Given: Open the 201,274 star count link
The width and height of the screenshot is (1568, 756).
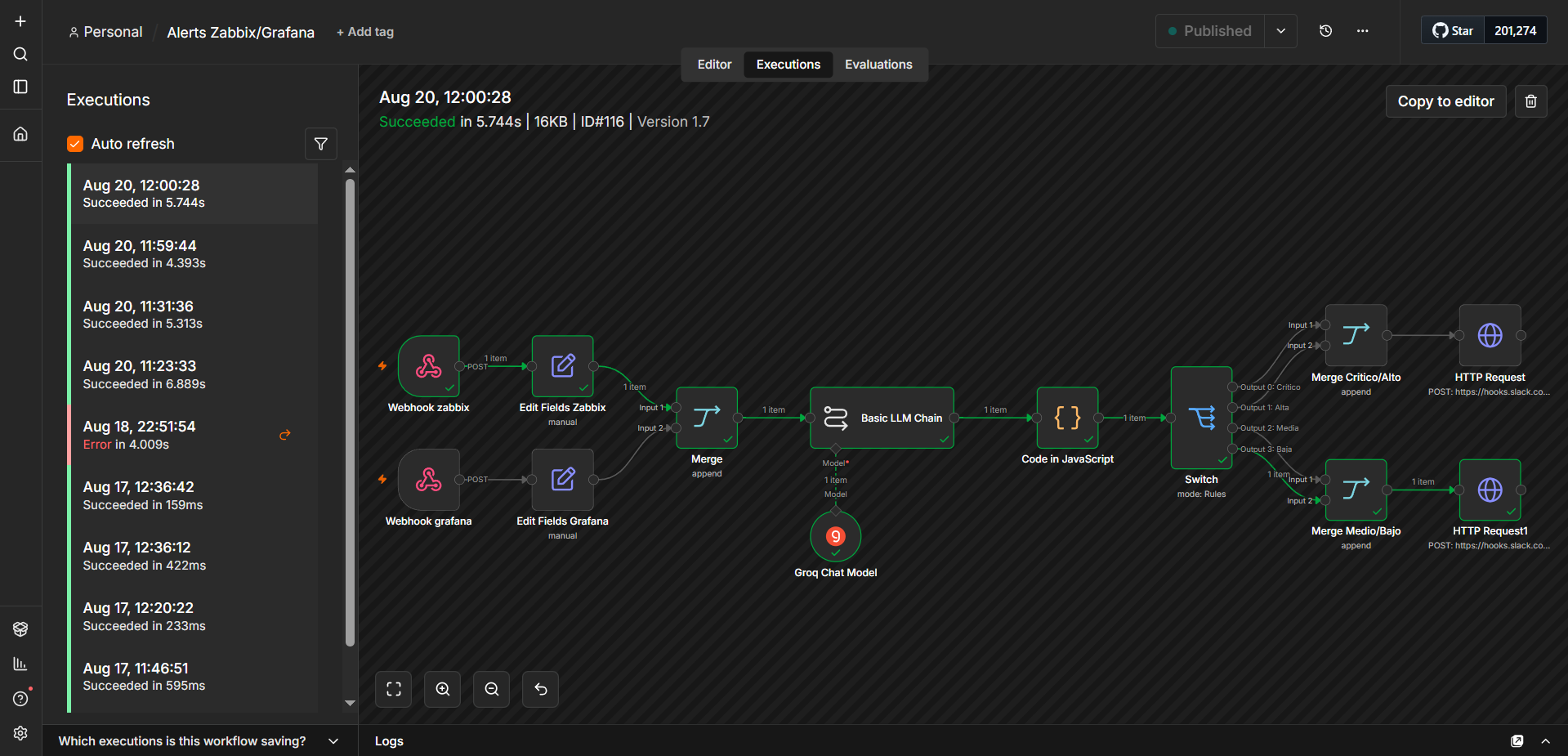Looking at the screenshot, I should tap(1515, 31).
